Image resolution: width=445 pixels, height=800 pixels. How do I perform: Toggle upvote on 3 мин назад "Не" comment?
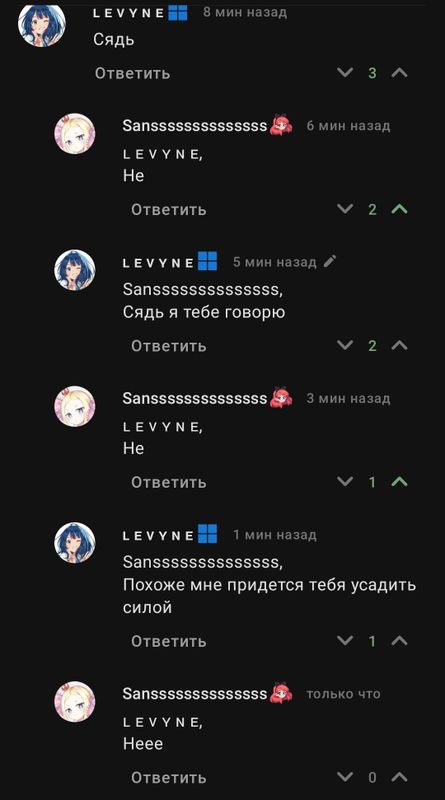point(399,482)
